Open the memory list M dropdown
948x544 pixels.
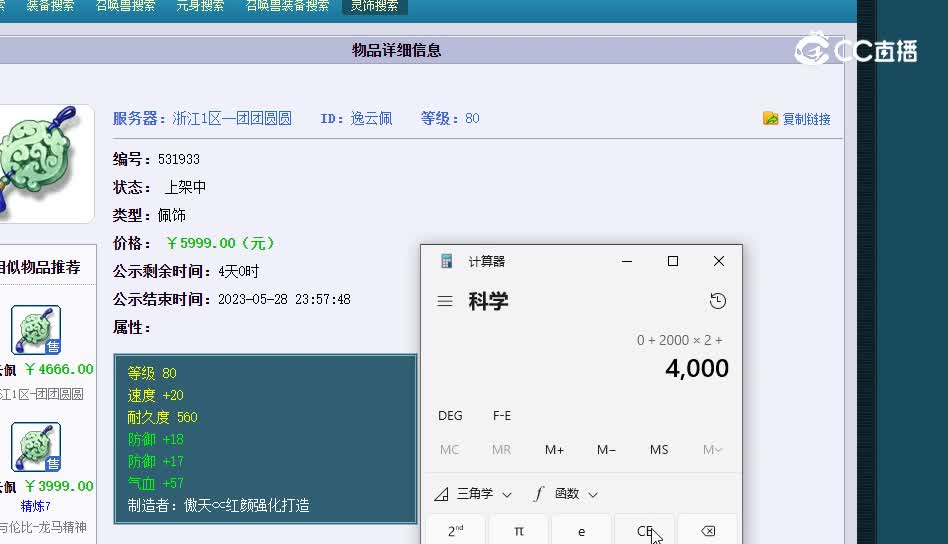tap(712, 450)
